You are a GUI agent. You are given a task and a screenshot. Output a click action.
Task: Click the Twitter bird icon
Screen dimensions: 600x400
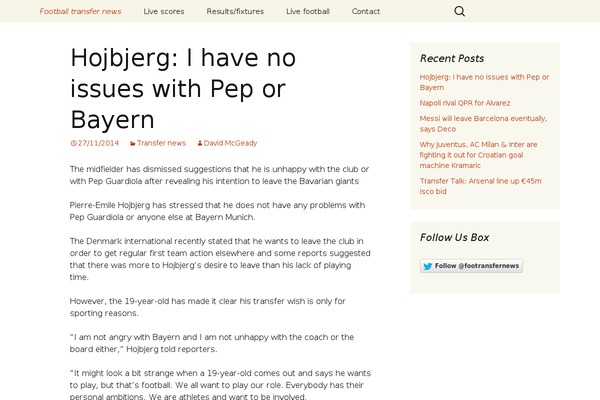[x=428, y=266]
